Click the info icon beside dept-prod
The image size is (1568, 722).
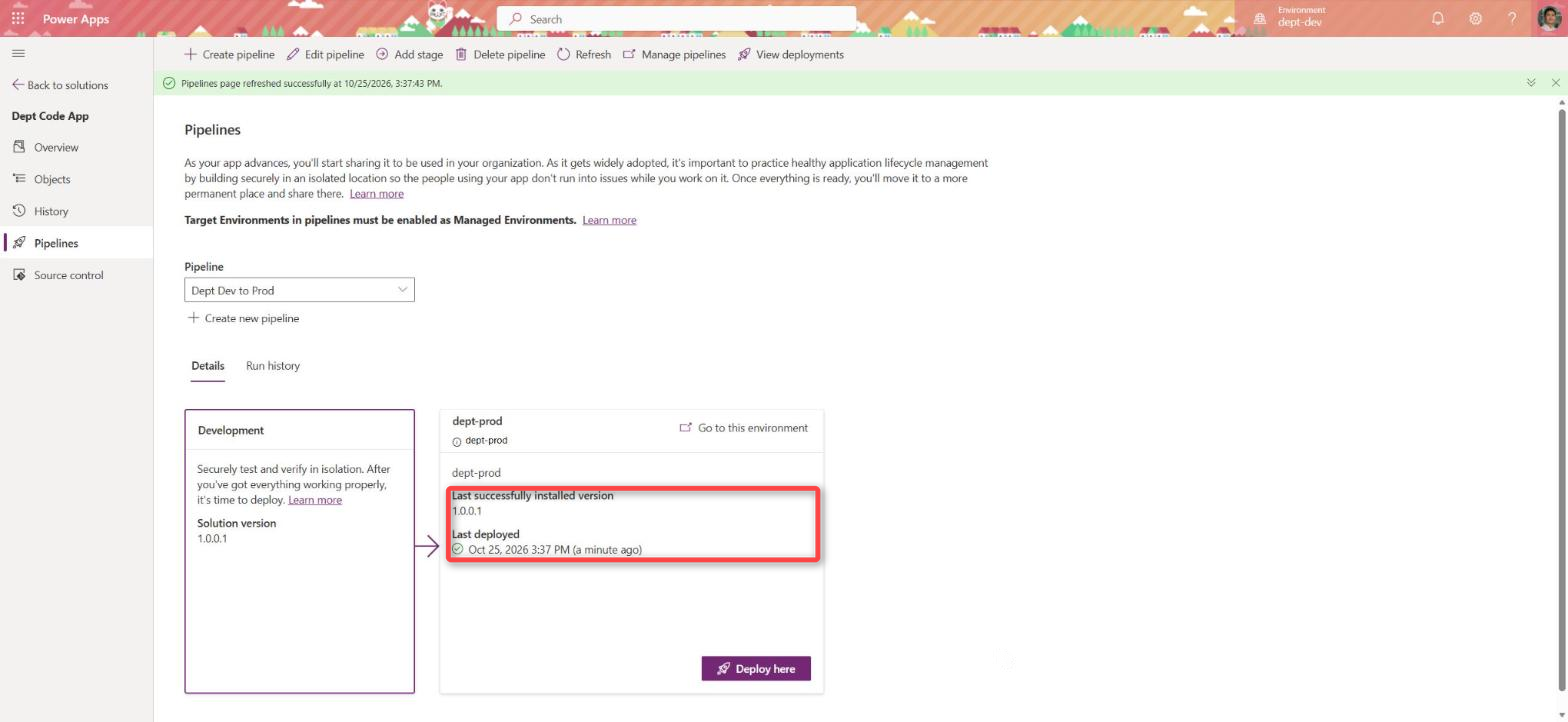tap(457, 441)
